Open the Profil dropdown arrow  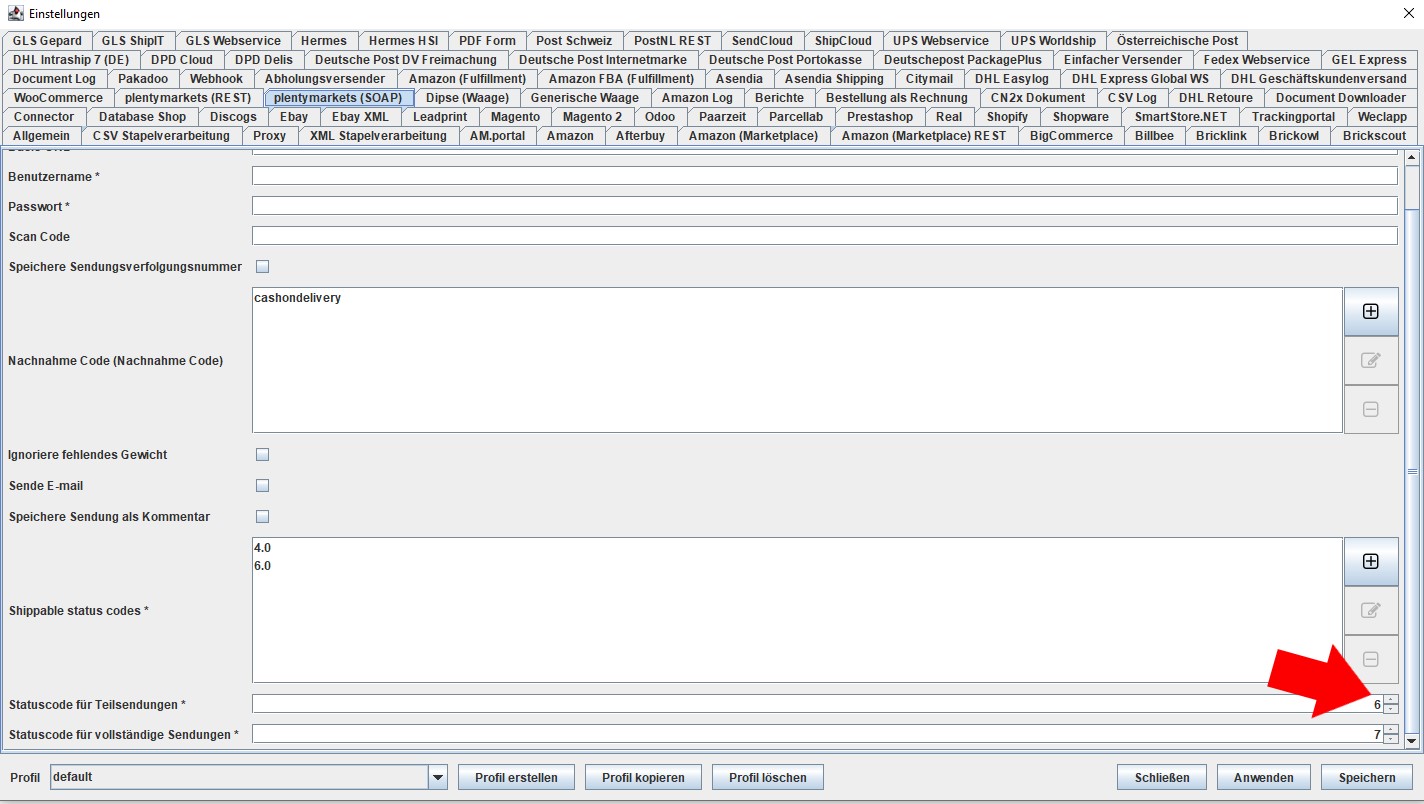(437, 777)
